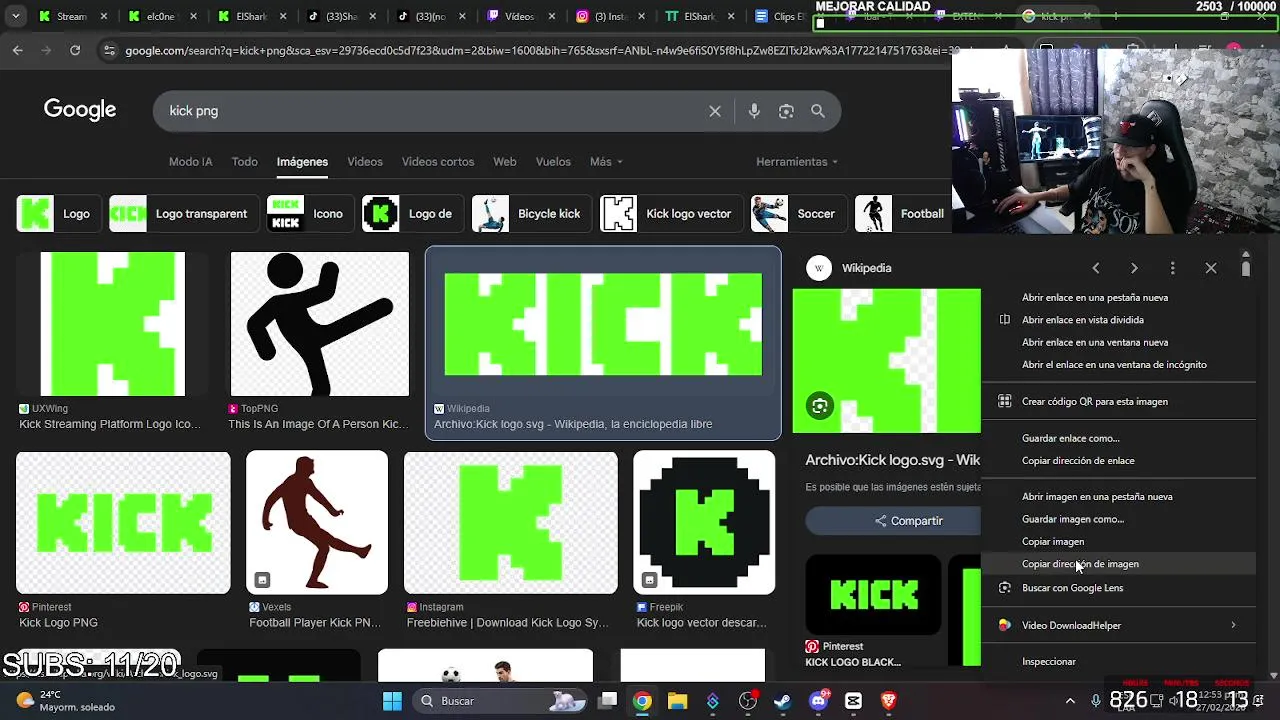Filter by 'Kick logo vector' chip
The height and width of the screenshot is (720, 1280).
671,214
